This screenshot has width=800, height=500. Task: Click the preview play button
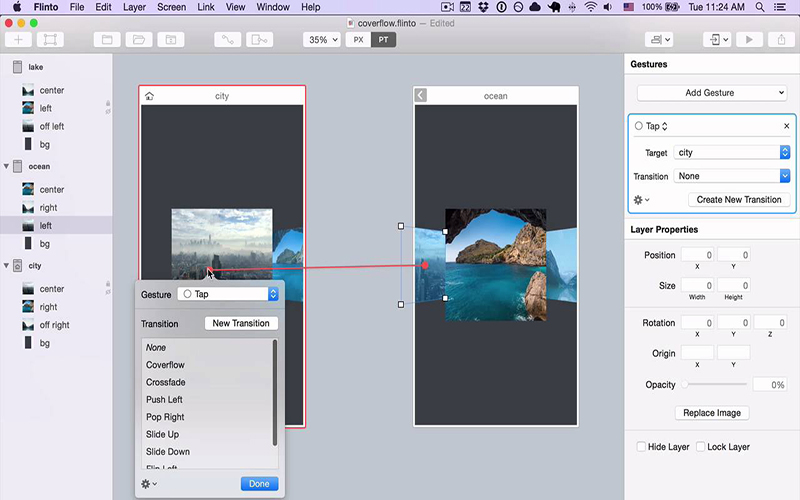[749, 40]
